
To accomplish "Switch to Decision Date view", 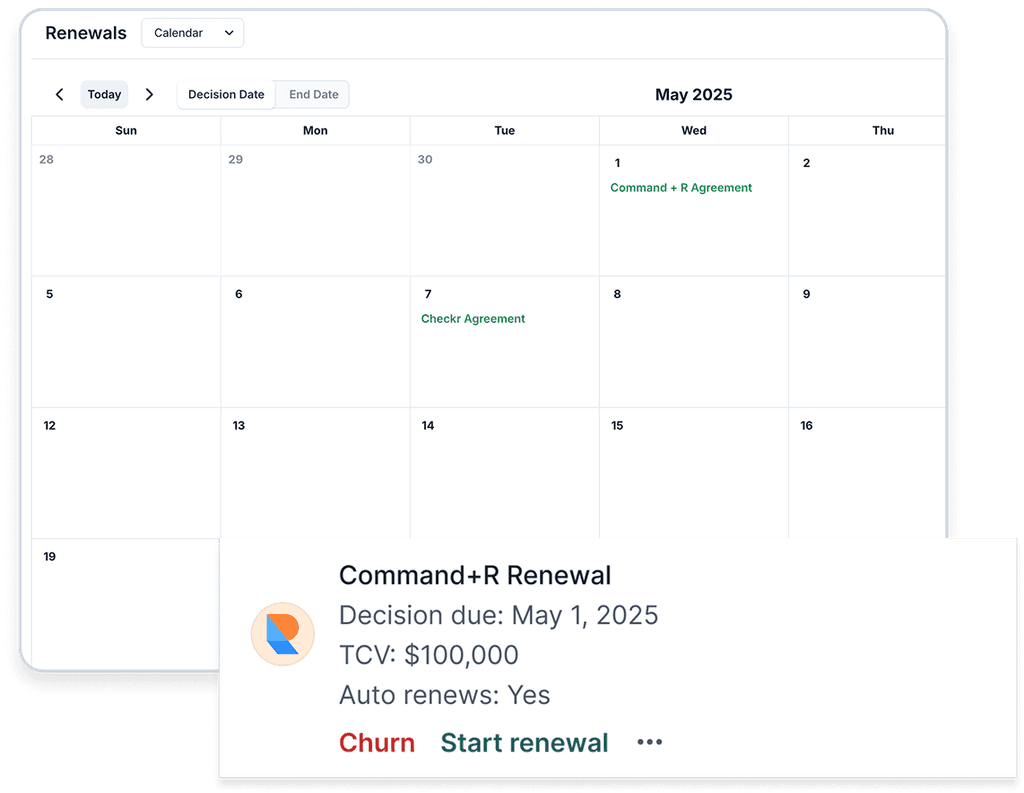I will pyautogui.click(x=226, y=95).
